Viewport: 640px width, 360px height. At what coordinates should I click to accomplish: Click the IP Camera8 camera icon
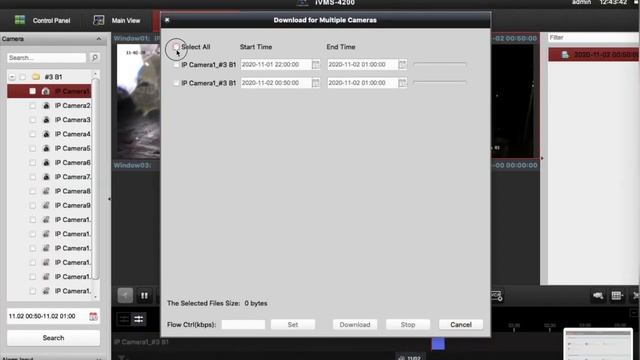coord(46,191)
